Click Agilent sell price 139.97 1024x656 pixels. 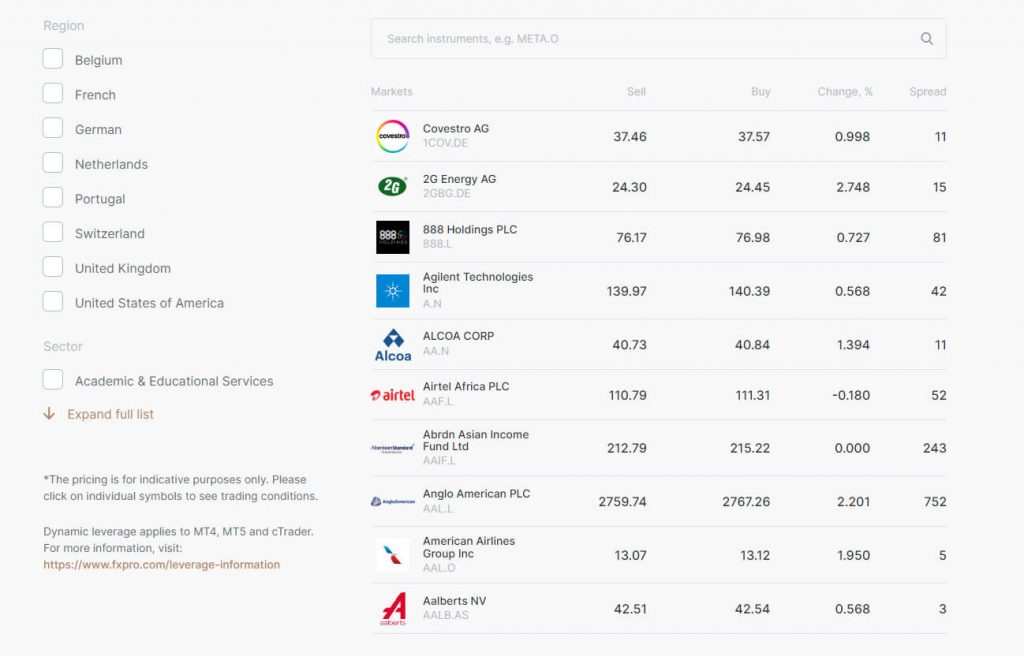coord(626,291)
